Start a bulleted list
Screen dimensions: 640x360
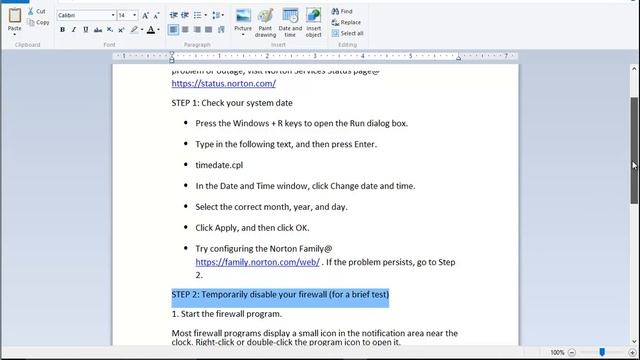[198, 16]
